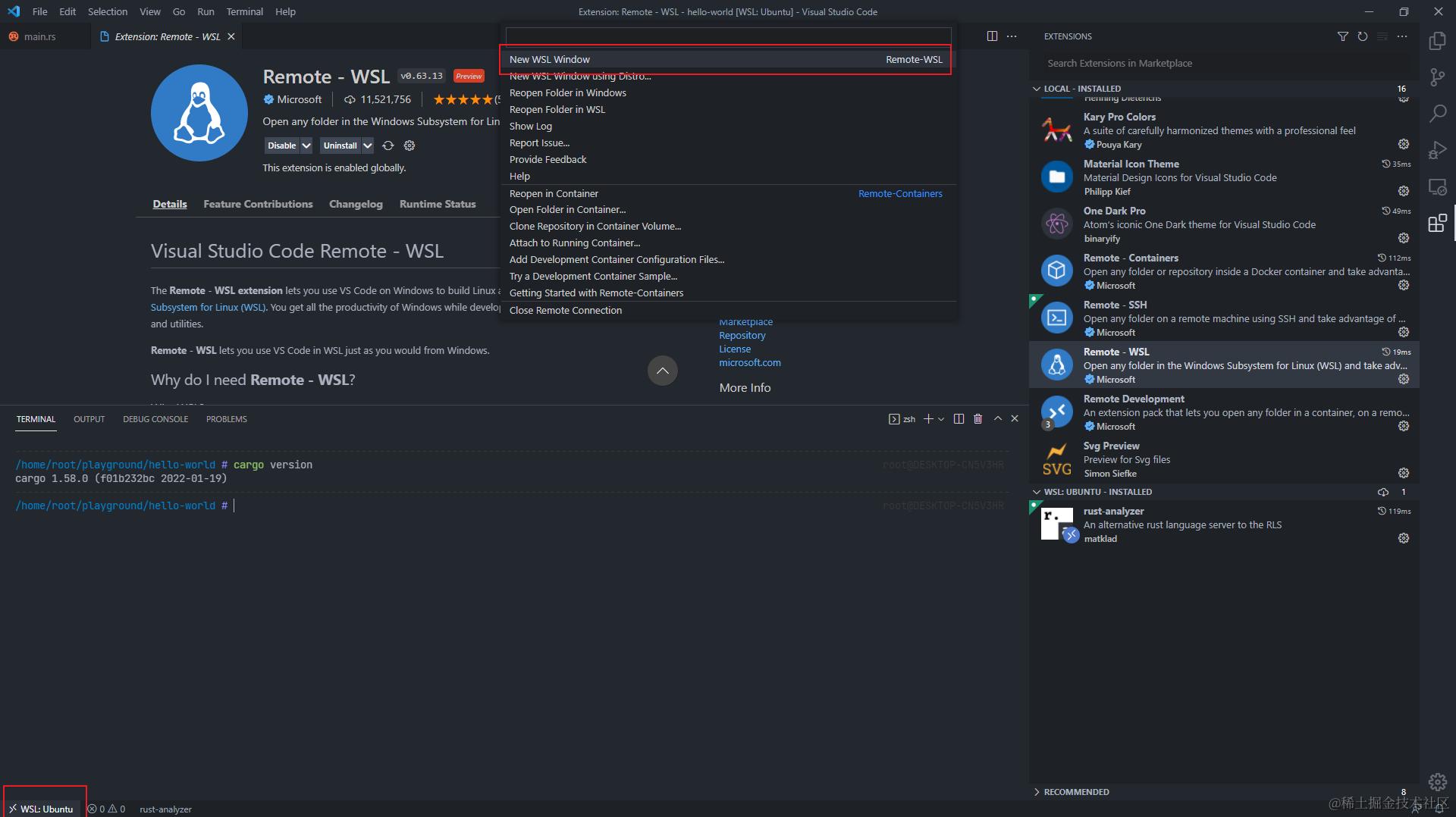
Task: Maximize the terminal panel
Action: [x=997, y=418]
